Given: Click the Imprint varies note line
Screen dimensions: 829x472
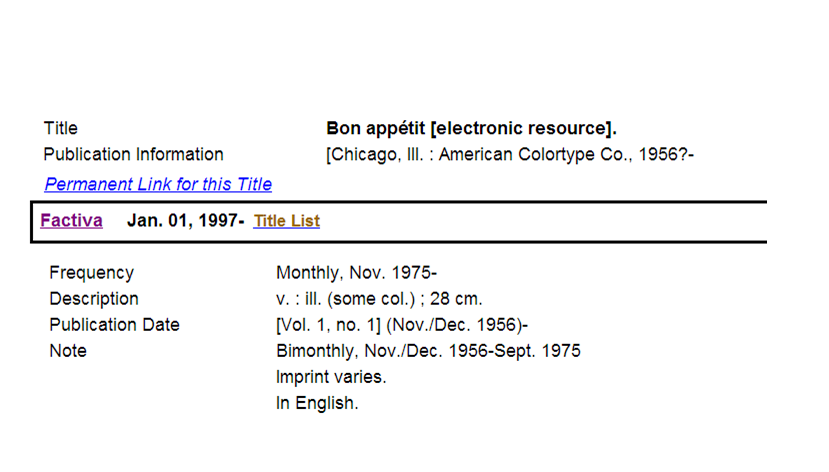Looking at the screenshot, I should coord(331,377).
